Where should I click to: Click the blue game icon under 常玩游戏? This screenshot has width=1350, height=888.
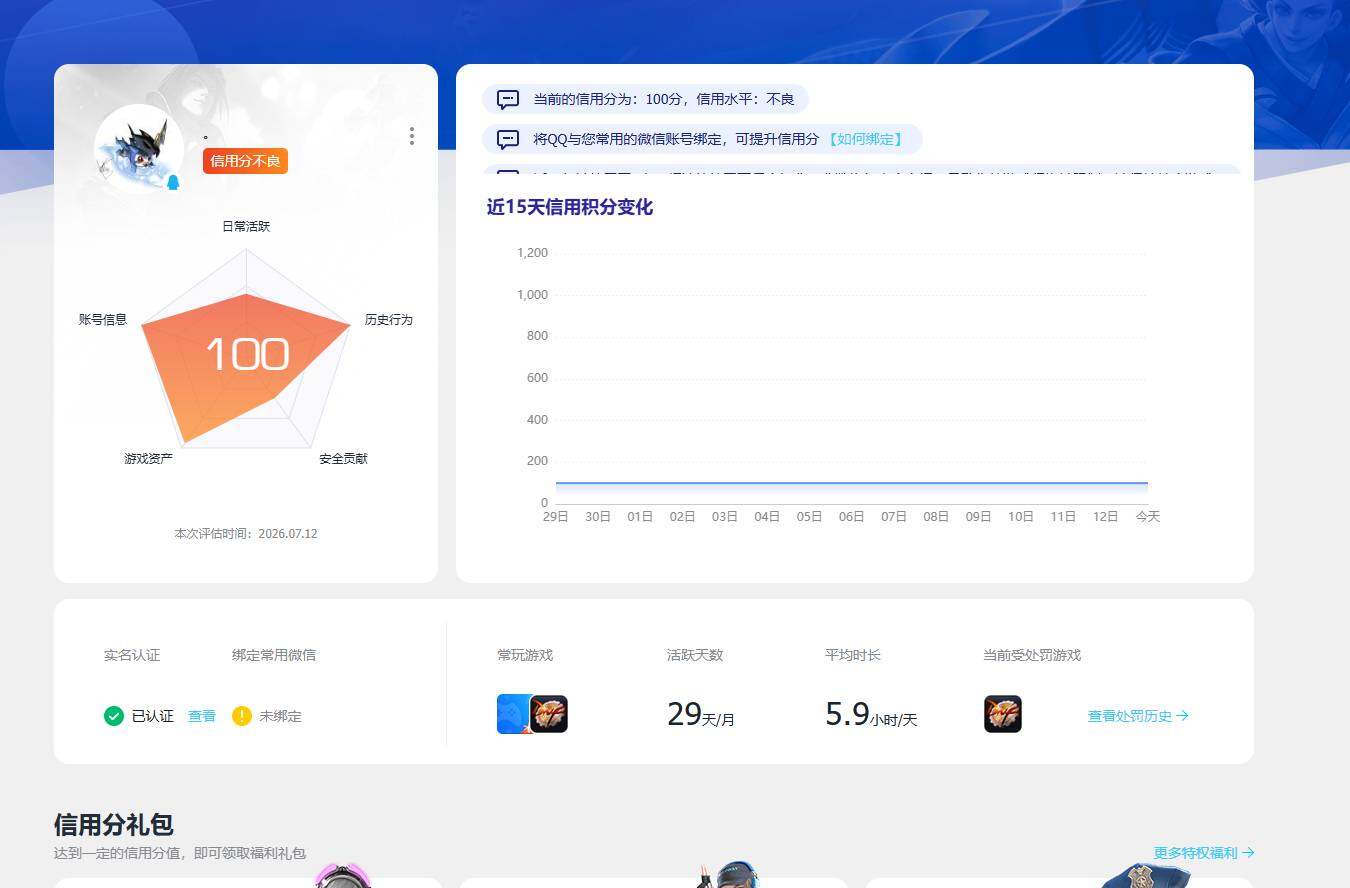(513, 714)
